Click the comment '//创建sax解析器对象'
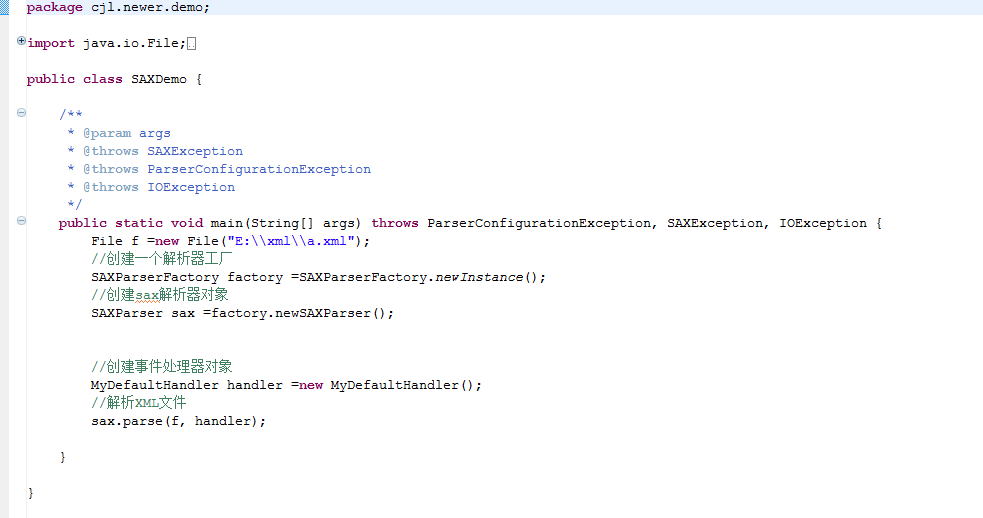 [159, 295]
